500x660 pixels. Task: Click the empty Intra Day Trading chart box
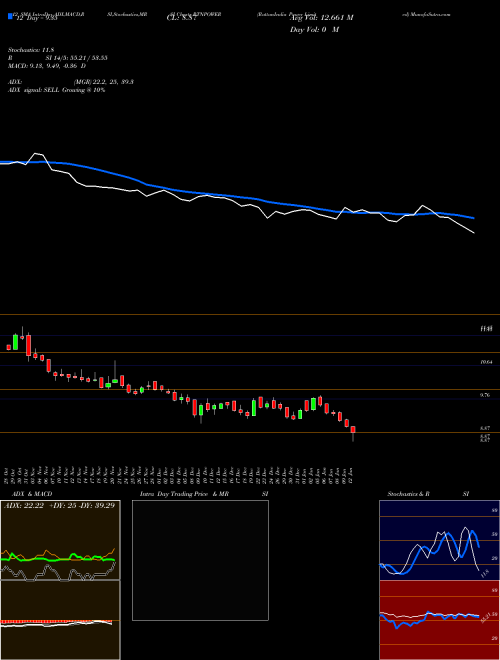[200, 560]
